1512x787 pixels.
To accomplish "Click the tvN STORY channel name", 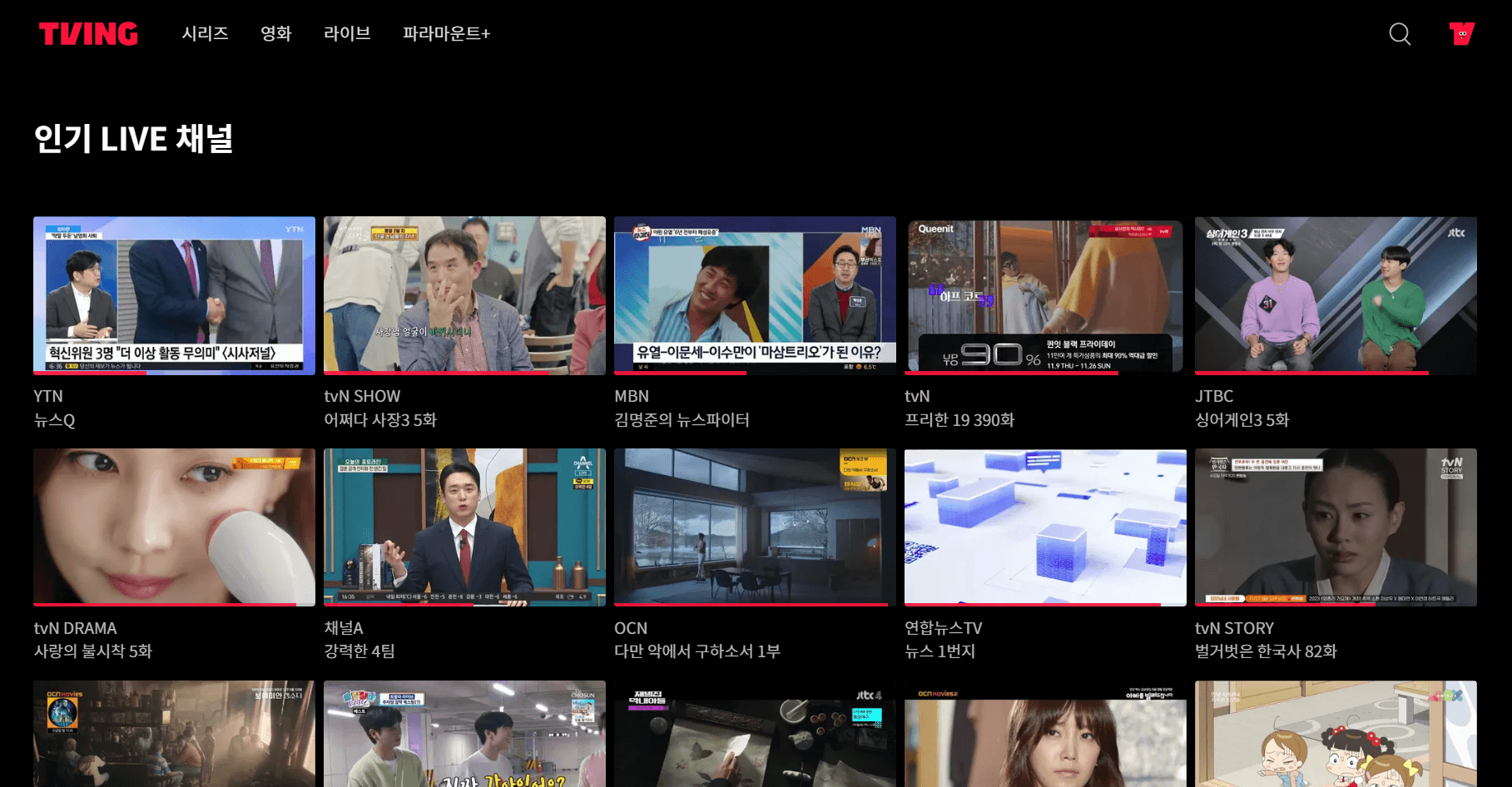I will pyautogui.click(x=1235, y=628).
